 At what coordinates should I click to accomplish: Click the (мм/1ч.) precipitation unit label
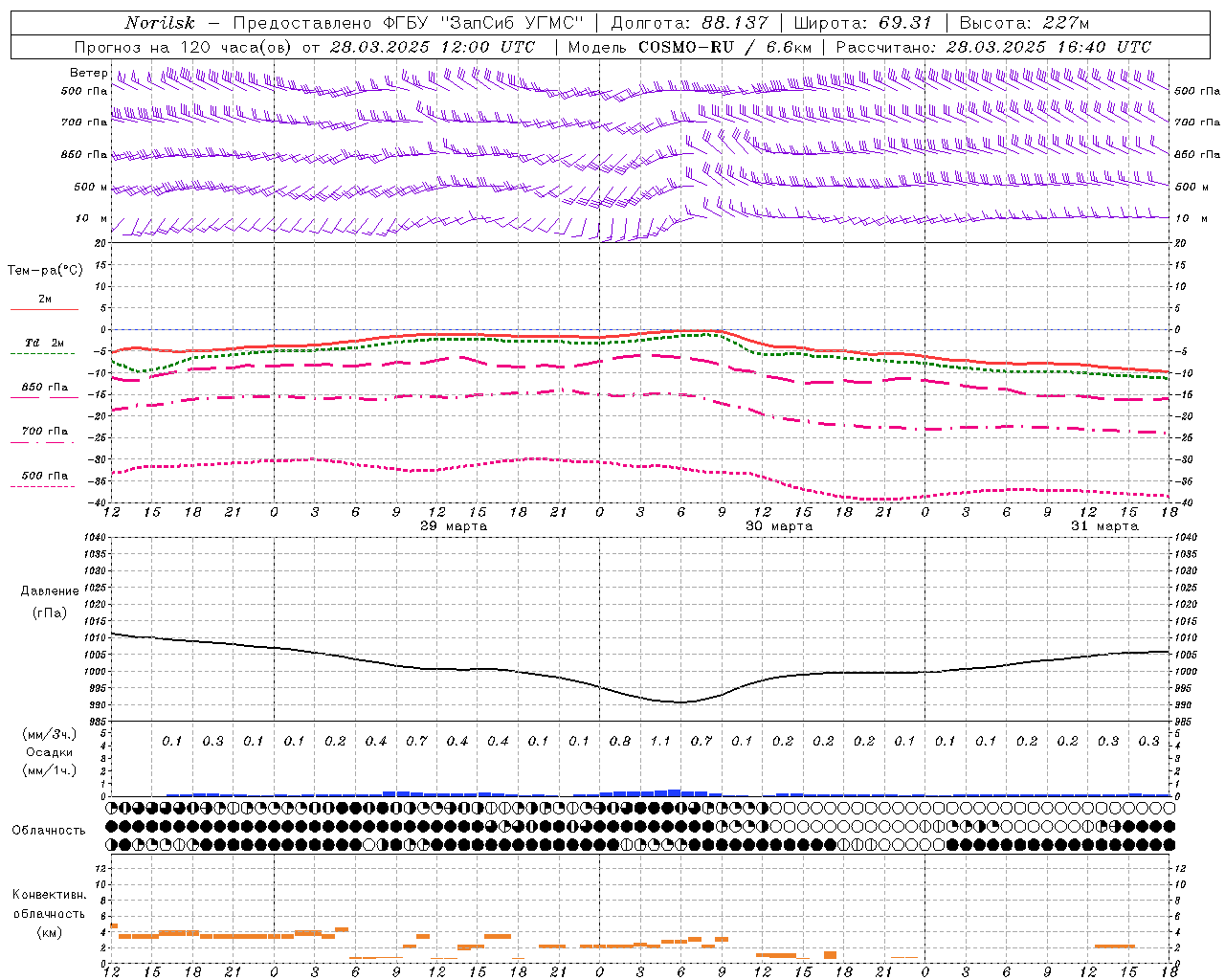(x=50, y=770)
